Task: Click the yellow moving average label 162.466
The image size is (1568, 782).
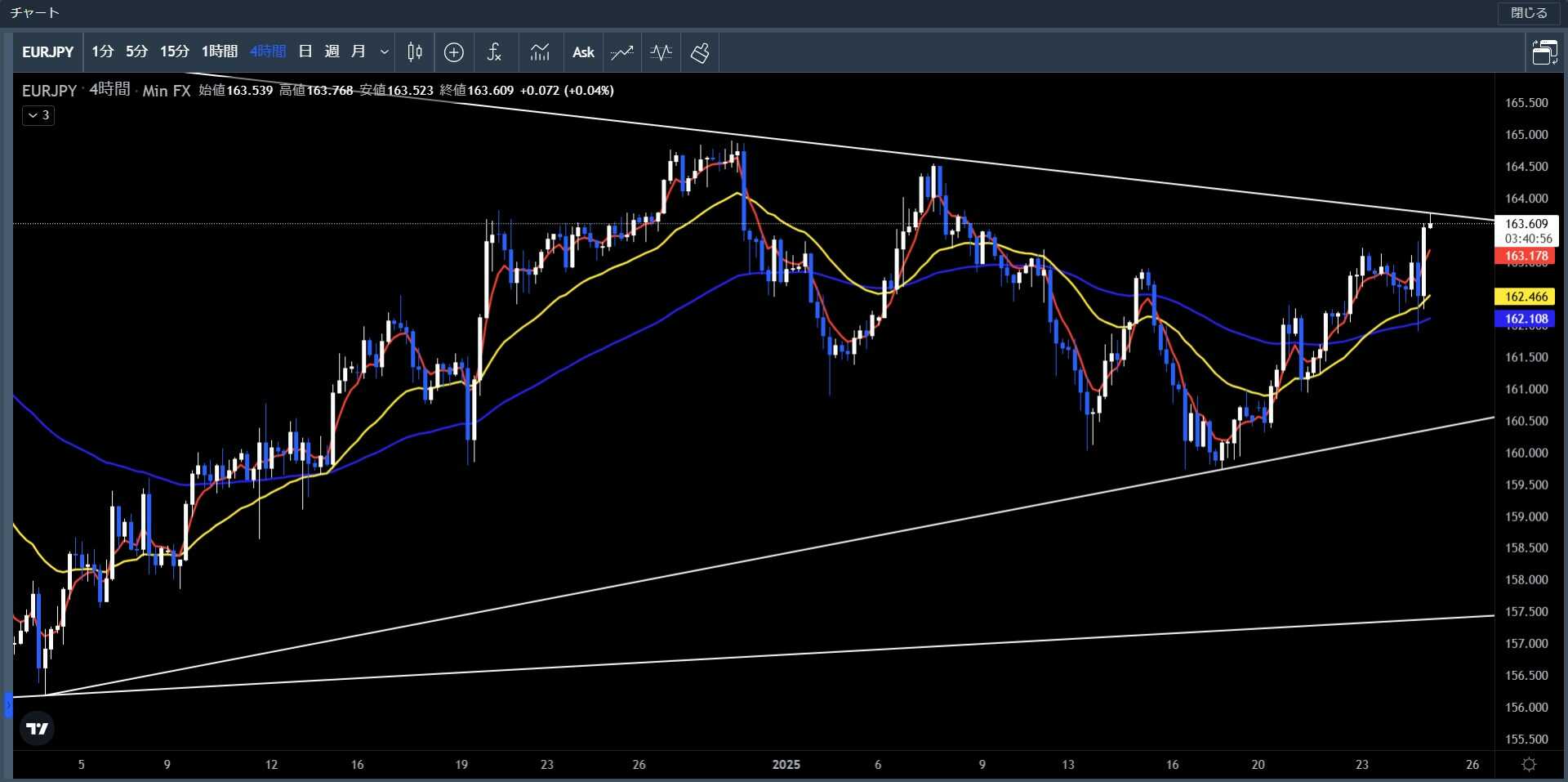Action: pyautogui.click(x=1526, y=297)
